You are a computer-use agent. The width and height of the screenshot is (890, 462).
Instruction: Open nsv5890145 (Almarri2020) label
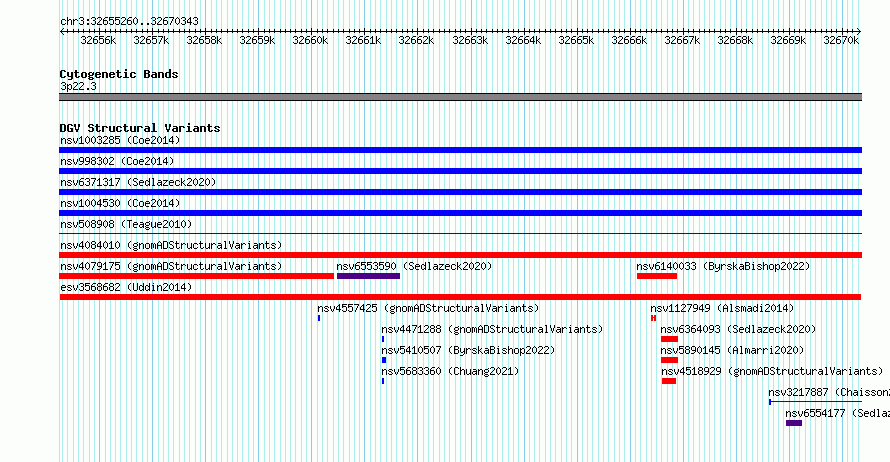(732, 350)
